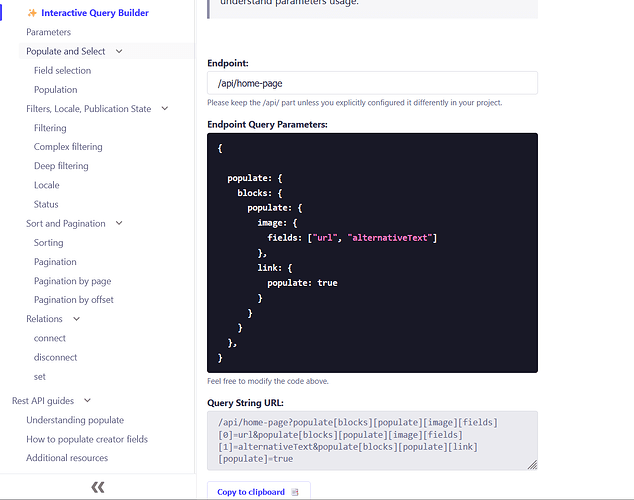Click the Copy to clipboard button

tap(258, 491)
